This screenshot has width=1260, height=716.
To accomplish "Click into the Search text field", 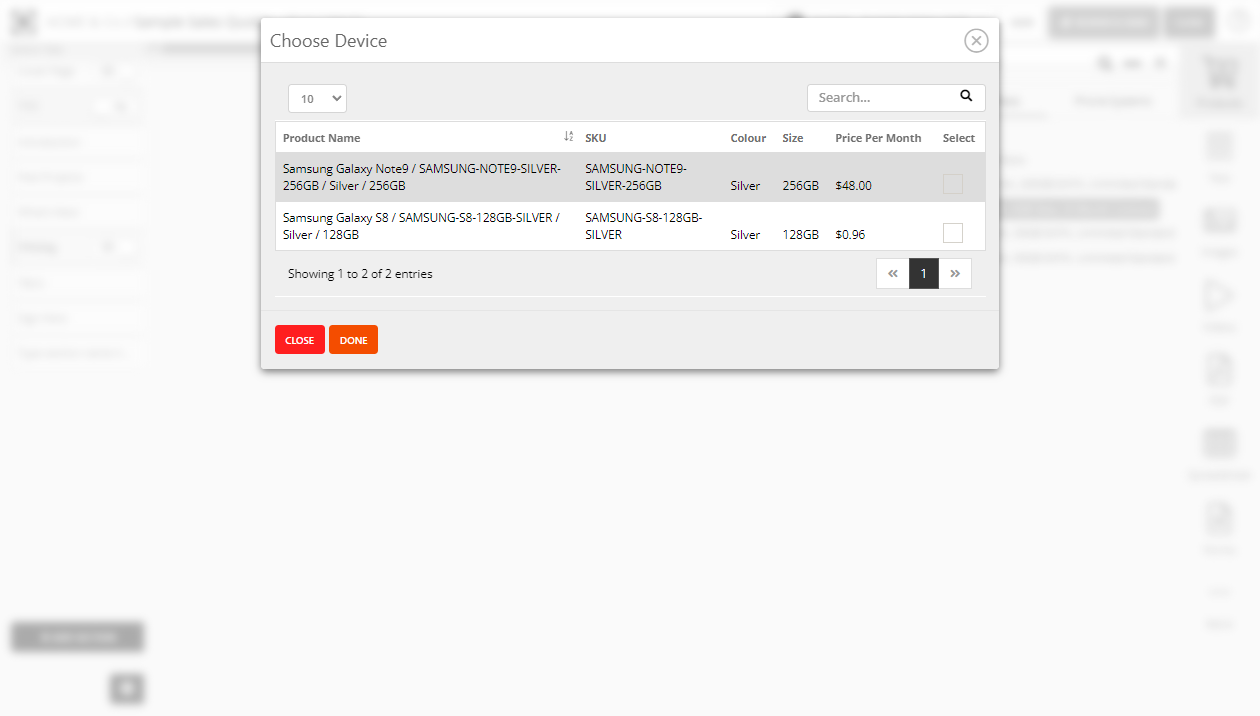I will pyautogui.click(x=878, y=97).
